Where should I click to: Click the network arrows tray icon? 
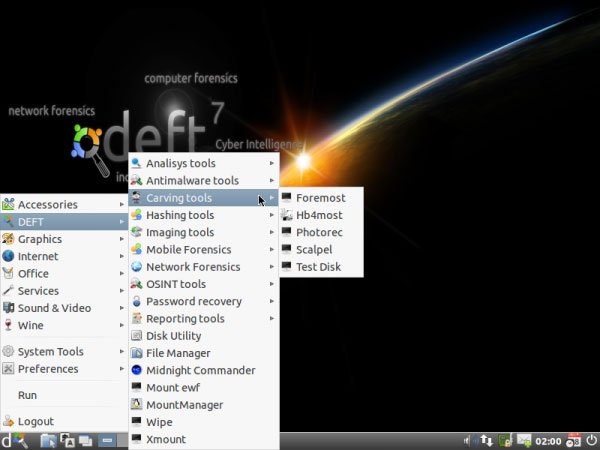point(486,441)
